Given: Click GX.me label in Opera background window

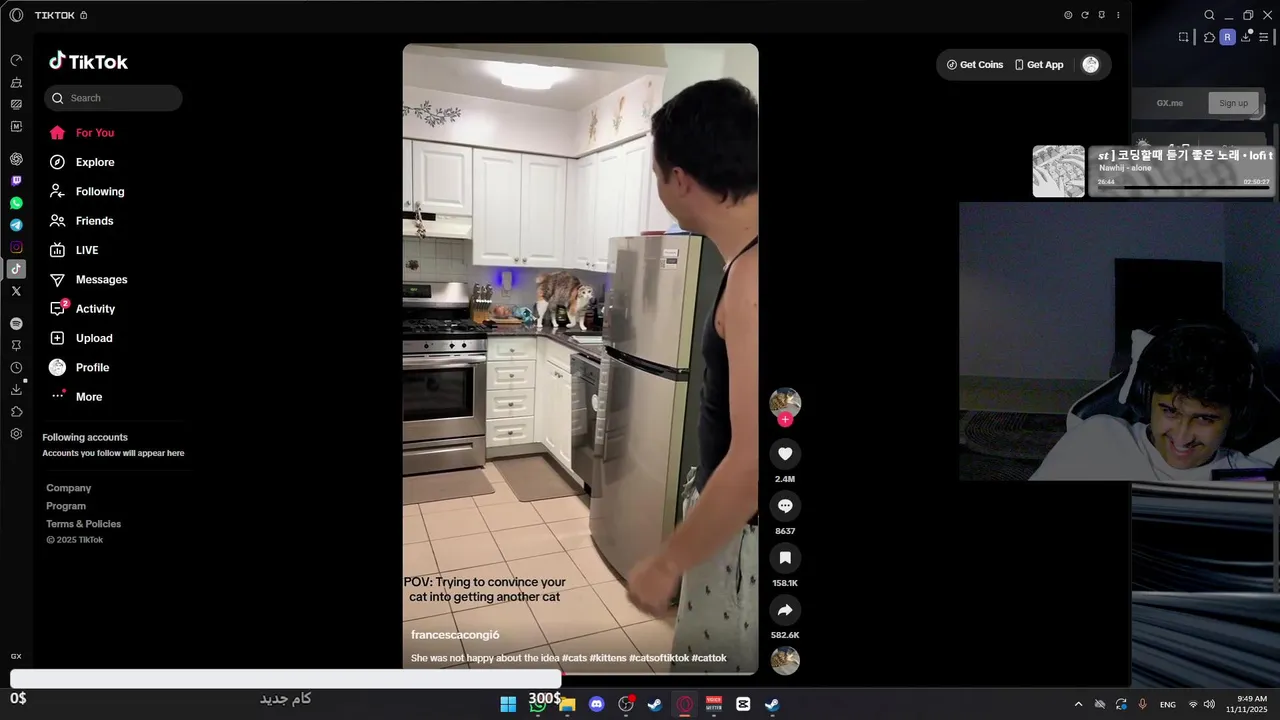Looking at the screenshot, I should (1170, 103).
